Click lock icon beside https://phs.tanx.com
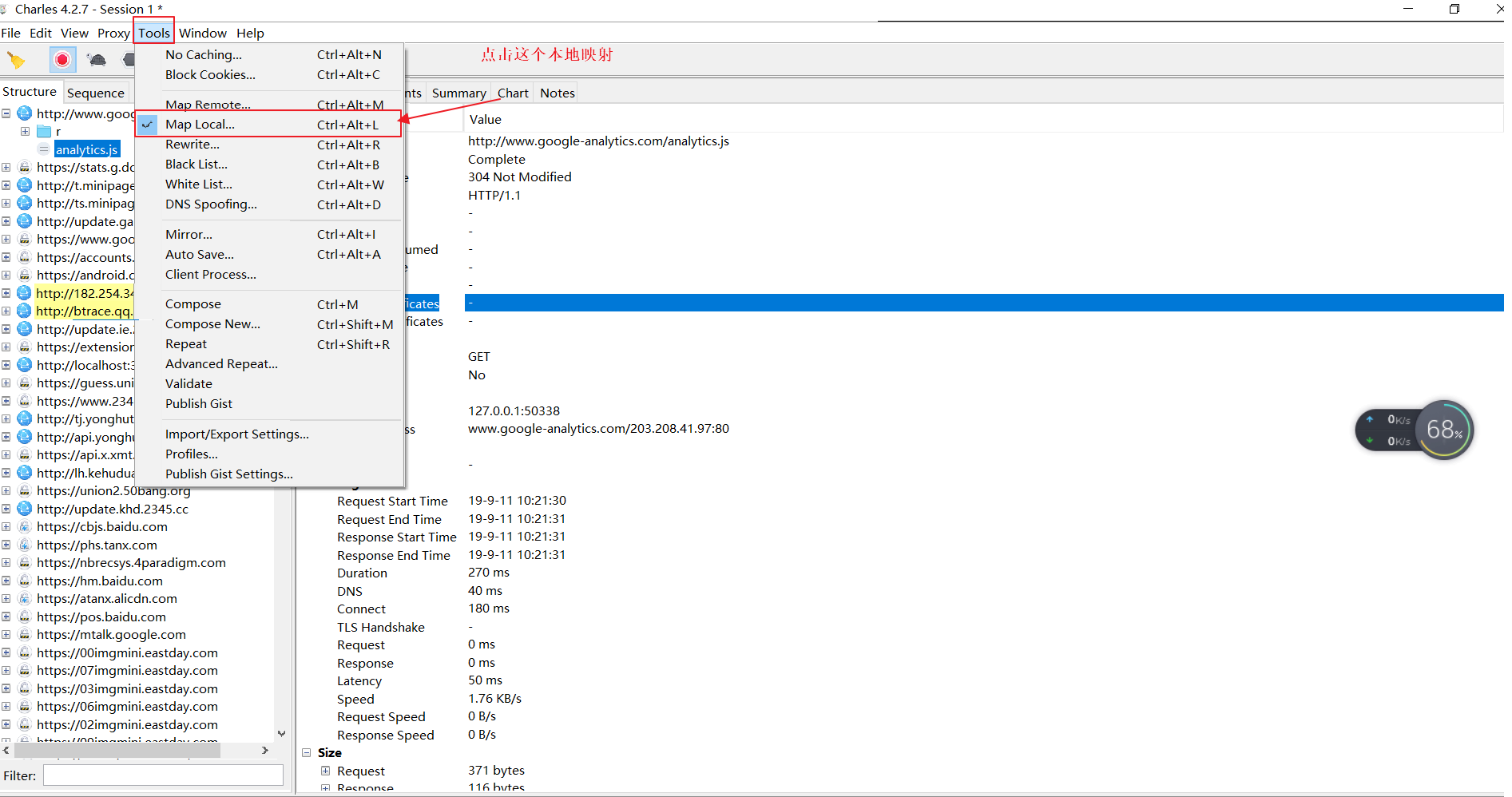 coord(25,545)
